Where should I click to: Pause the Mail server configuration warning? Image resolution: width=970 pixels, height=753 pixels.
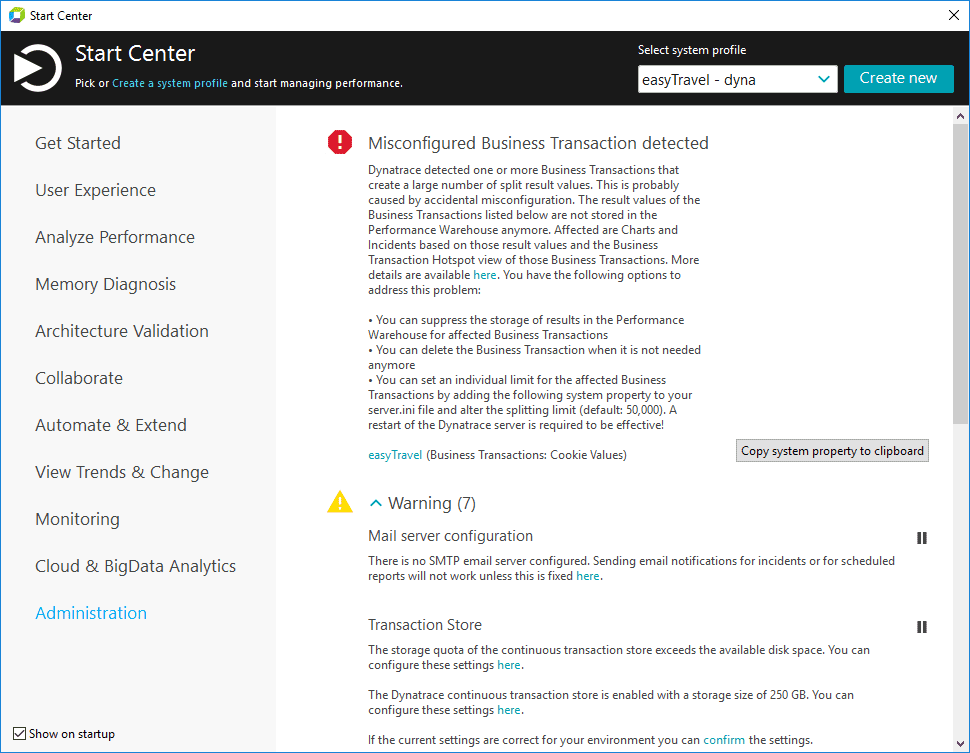pyautogui.click(x=922, y=538)
